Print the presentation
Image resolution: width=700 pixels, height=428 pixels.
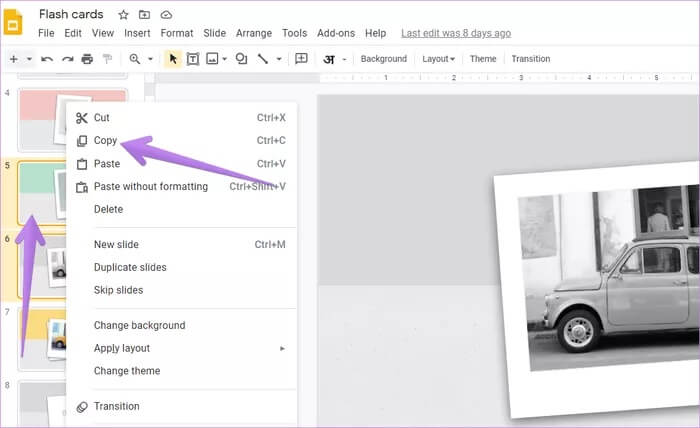[88, 59]
